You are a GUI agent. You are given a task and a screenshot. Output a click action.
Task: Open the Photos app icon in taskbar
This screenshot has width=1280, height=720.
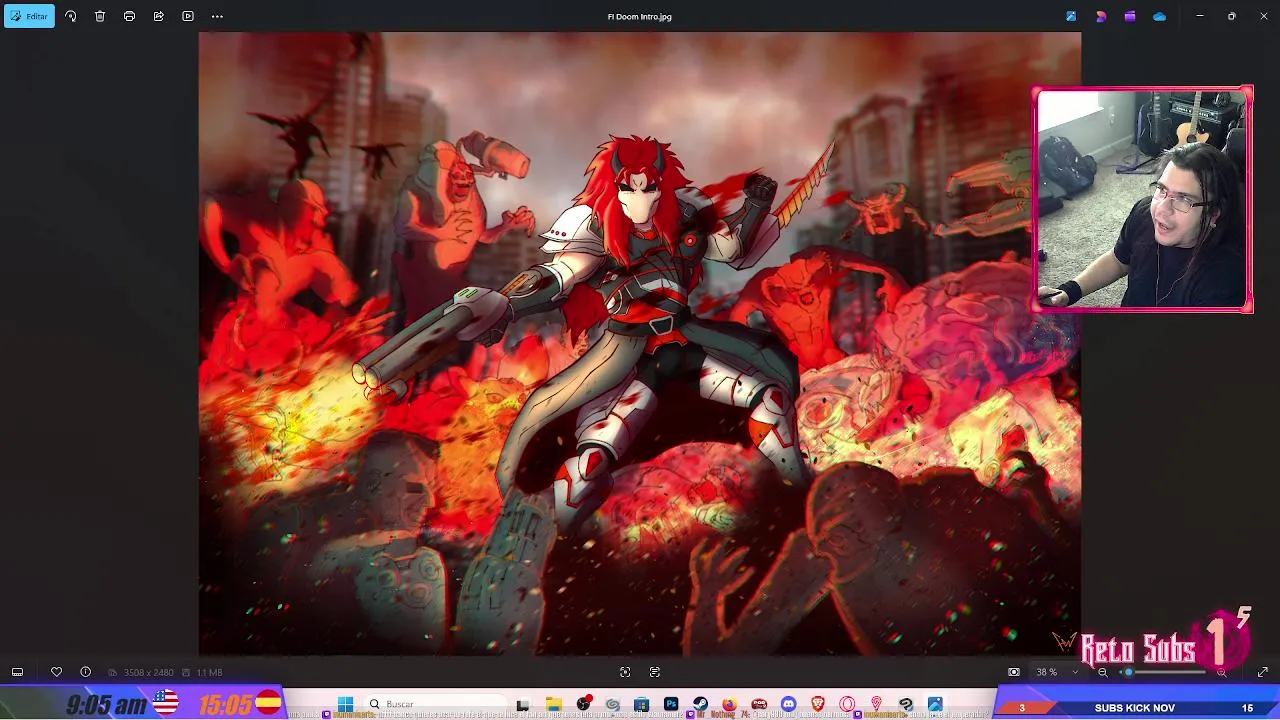click(935, 705)
